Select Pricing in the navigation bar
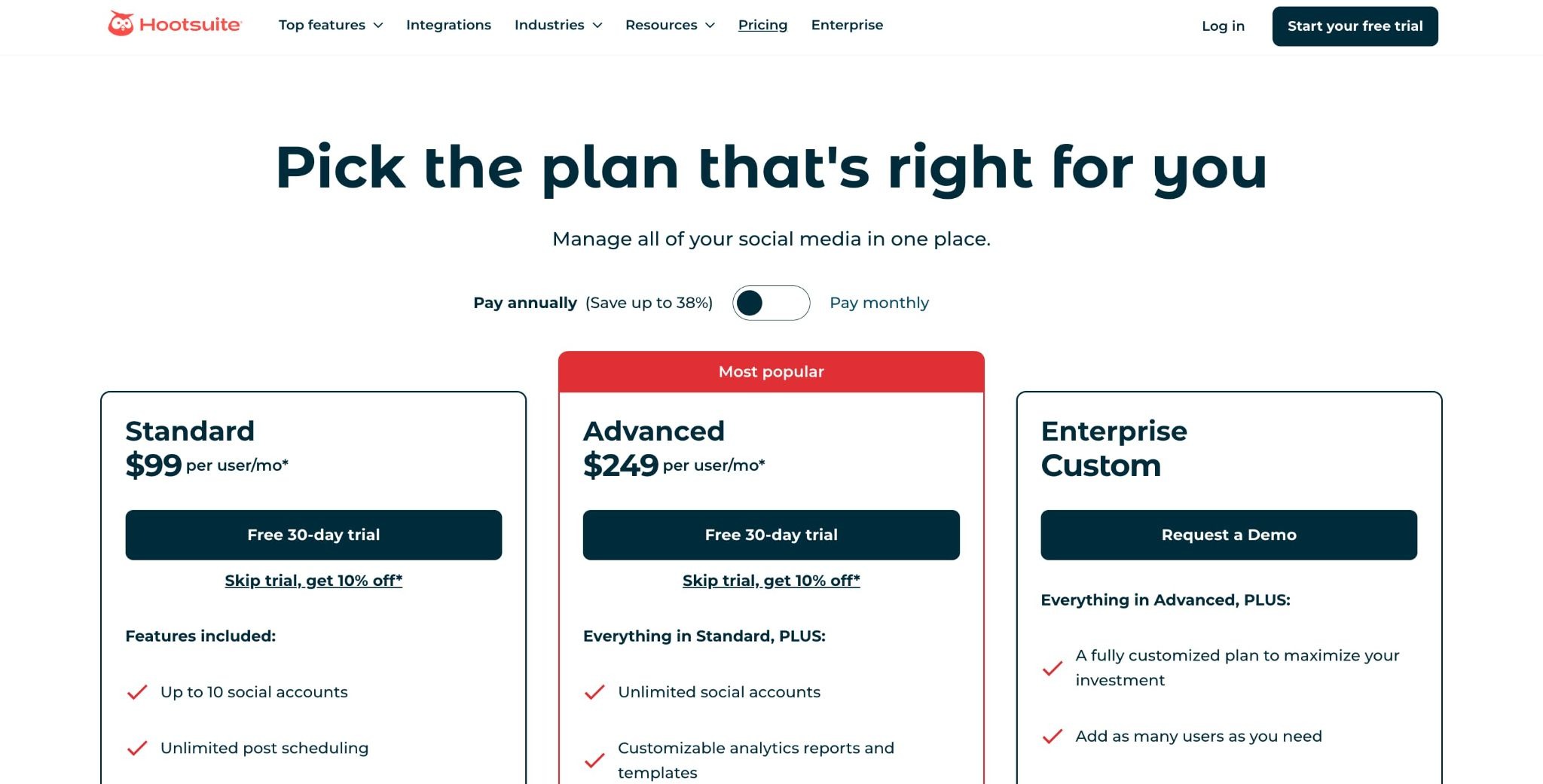This screenshot has width=1543, height=784. (762, 25)
